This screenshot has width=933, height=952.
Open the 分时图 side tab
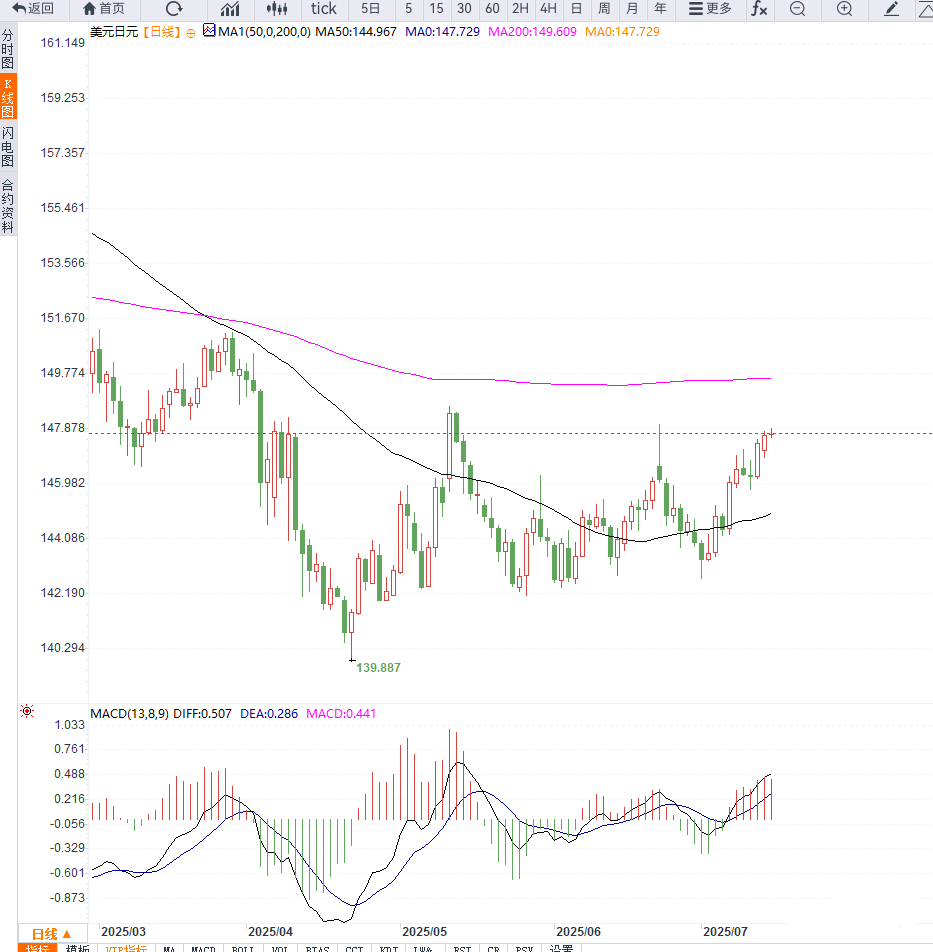(8, 49)
